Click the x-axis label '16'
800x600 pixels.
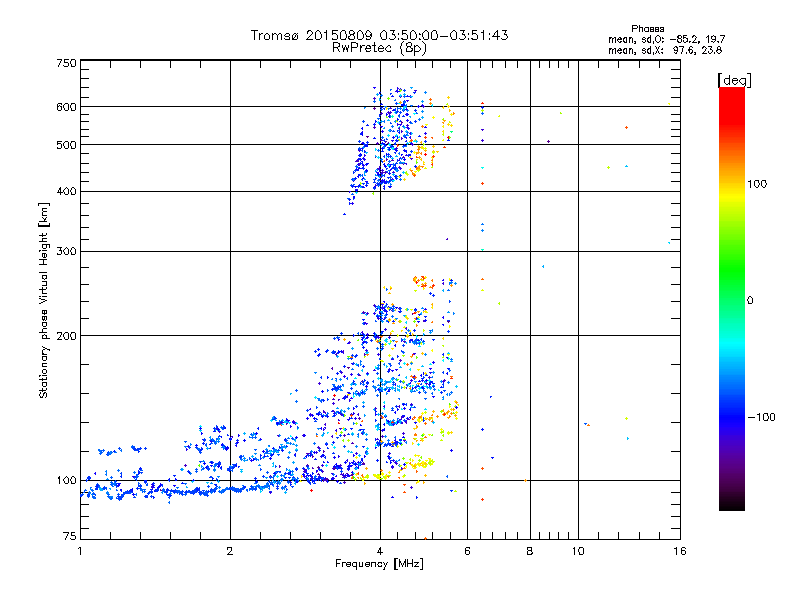coord(680,551)
